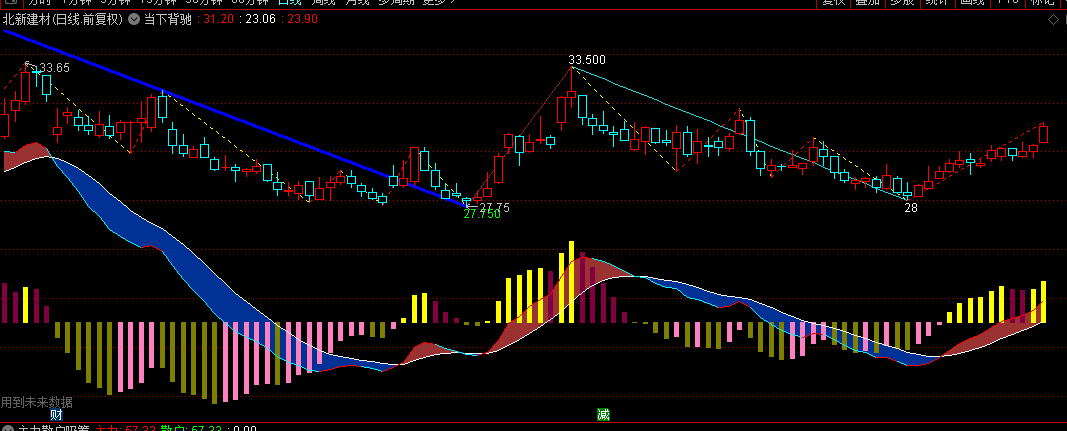Click the 减 marker below the chart
This screenshot has height=431, width=1067.
click(603, 415)
